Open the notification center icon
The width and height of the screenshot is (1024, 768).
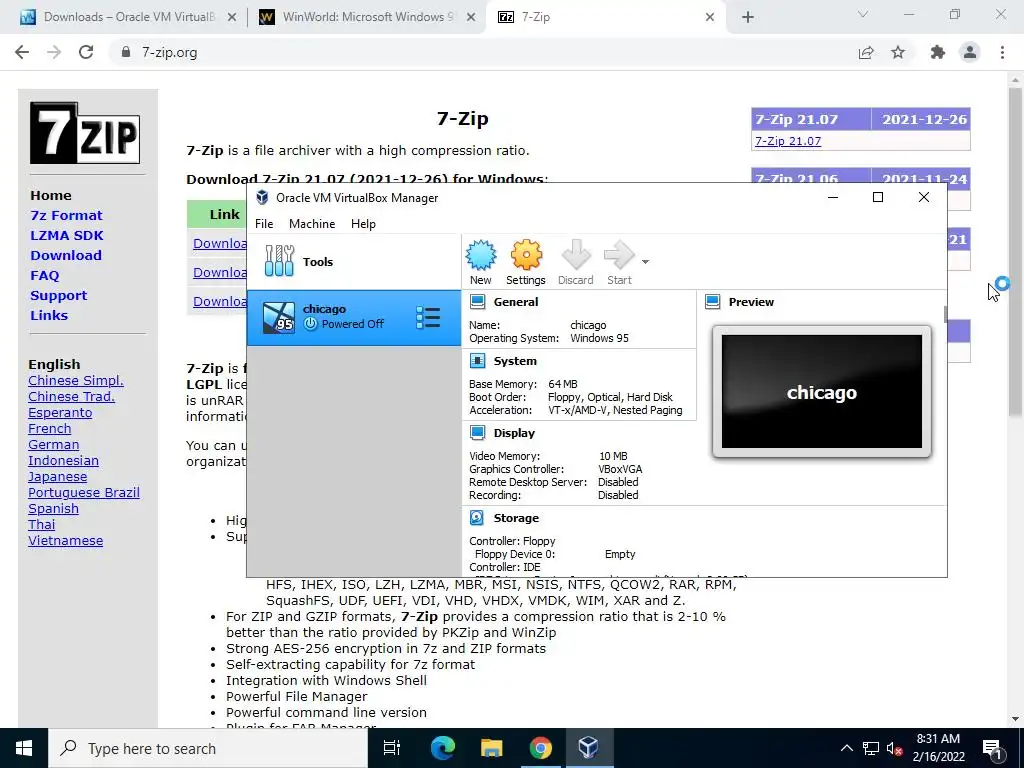[993, 748]
